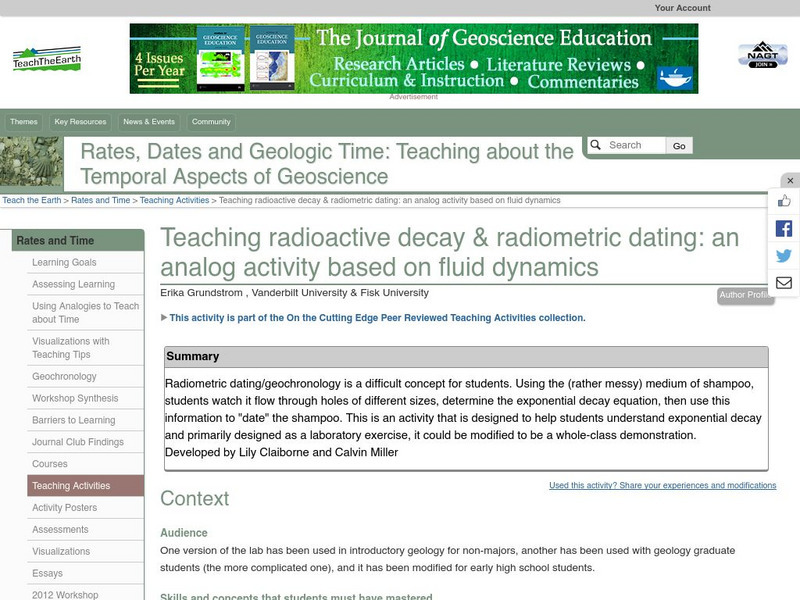Open Workshop Synthesis sidebar item
800x600 pixels.
click(85, 398)
